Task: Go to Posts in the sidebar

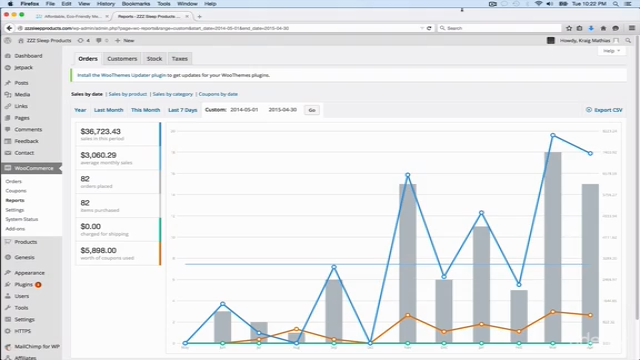Action: pyautogui.click(x=21, y=83)
